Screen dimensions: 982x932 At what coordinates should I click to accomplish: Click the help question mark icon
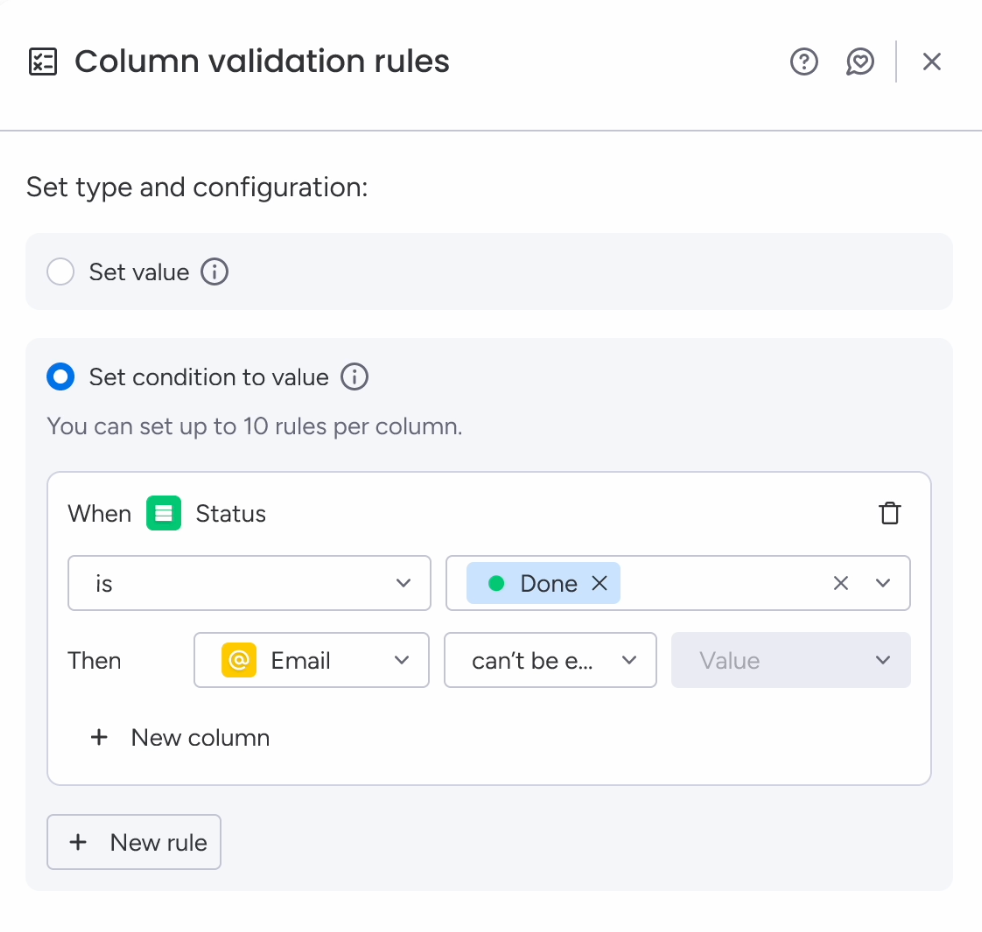(804, 62)
